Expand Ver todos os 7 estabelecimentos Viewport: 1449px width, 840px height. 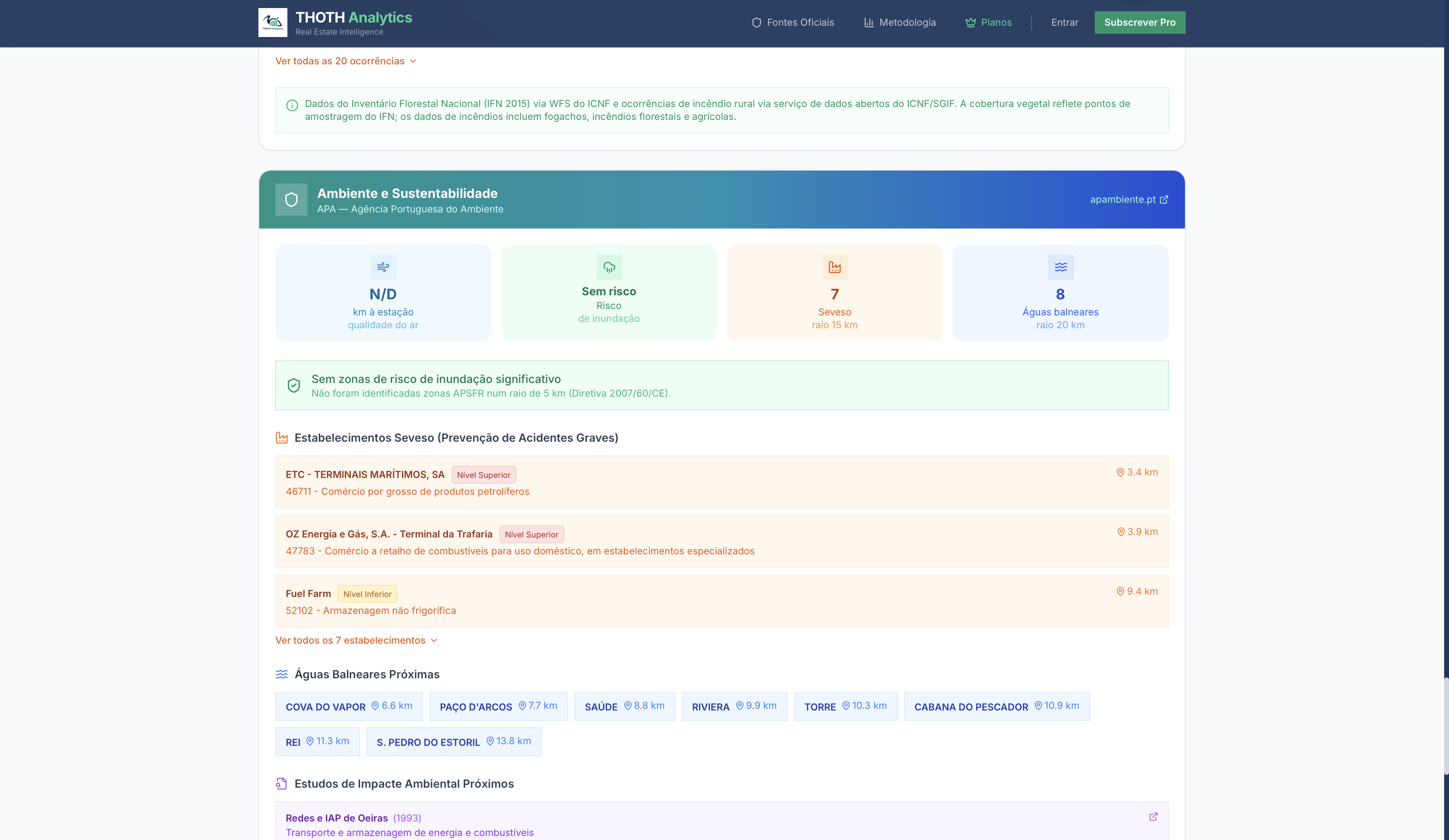356,640
